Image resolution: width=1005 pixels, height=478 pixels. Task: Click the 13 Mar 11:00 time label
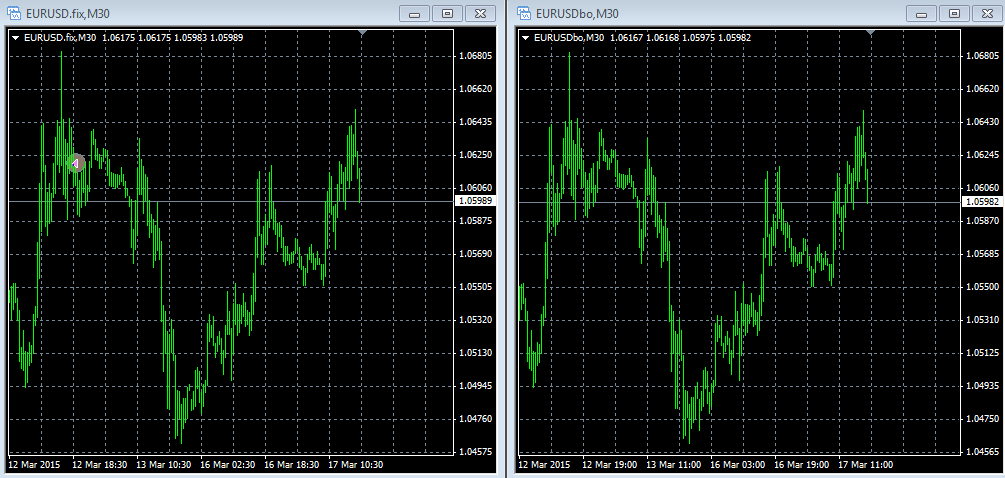(x=672, y=465)
